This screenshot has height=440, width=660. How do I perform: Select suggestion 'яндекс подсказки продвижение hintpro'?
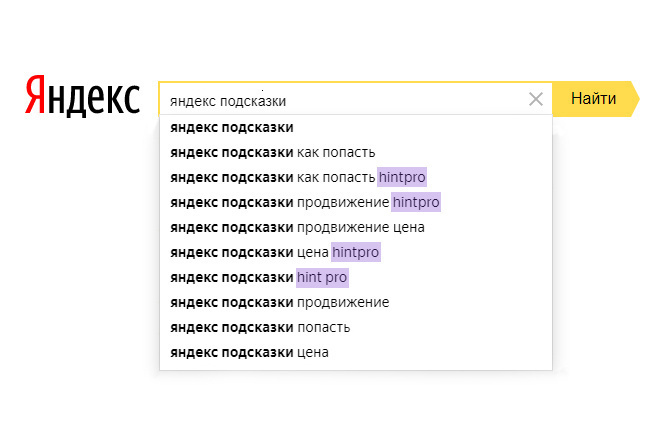point(356,203)
